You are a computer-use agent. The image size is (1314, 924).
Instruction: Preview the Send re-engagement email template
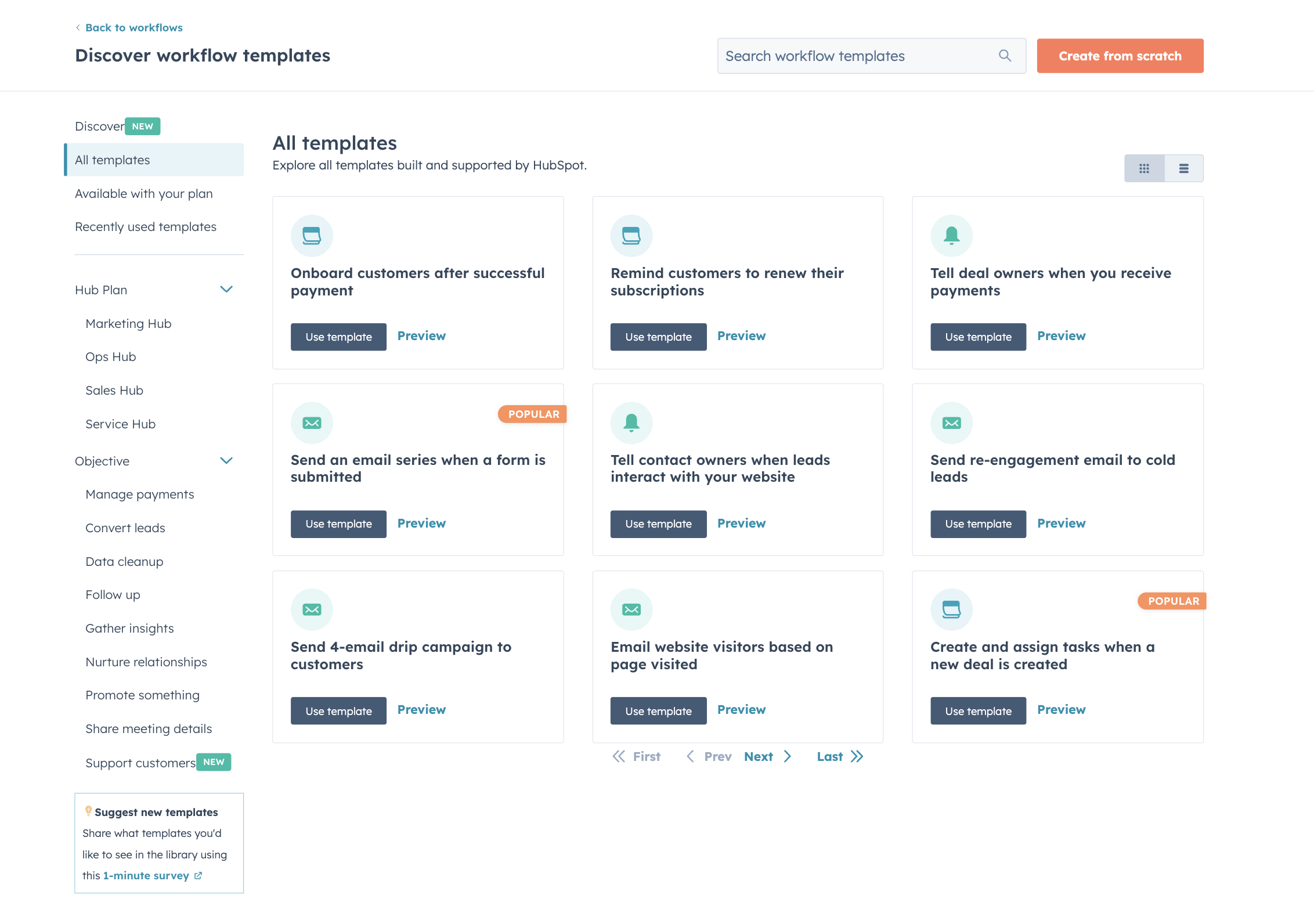(1061, 523)
